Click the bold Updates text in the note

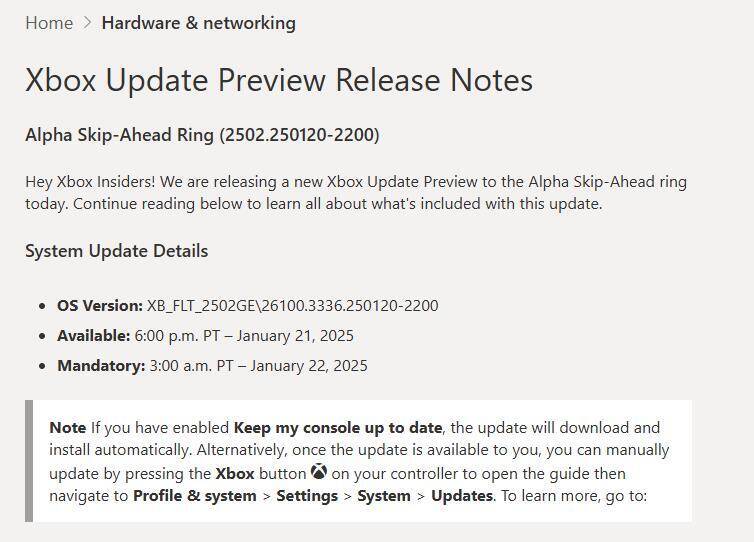point(461,496)
